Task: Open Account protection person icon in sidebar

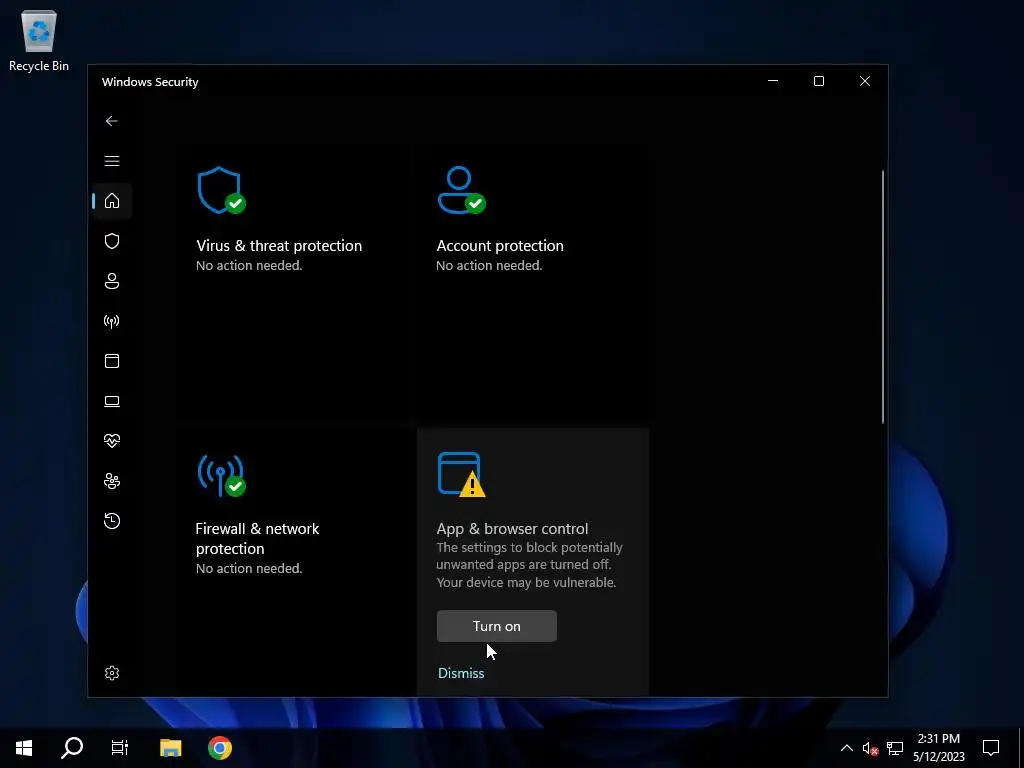Action: point(112,281)
